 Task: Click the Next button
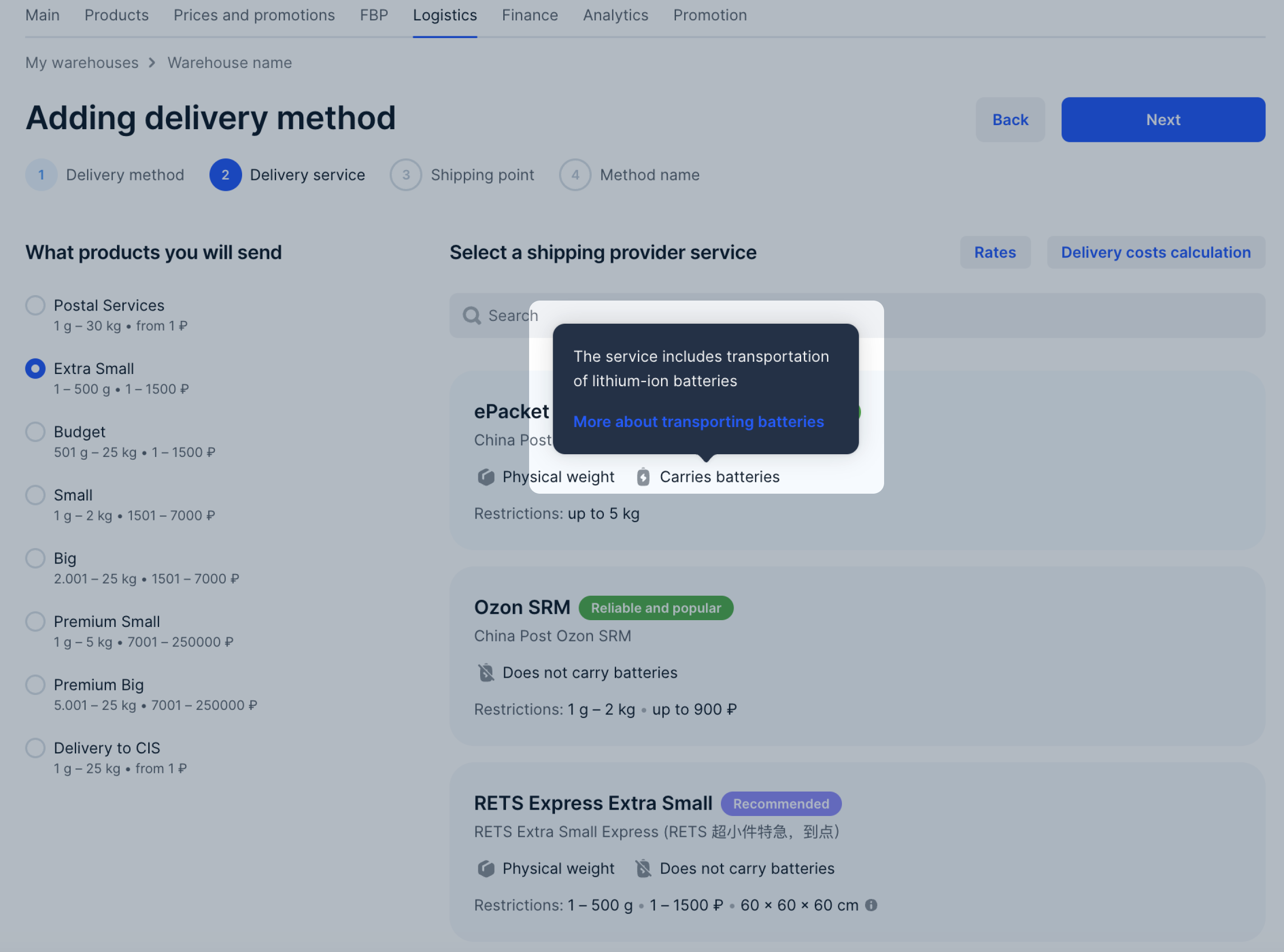pos(1163,120)
